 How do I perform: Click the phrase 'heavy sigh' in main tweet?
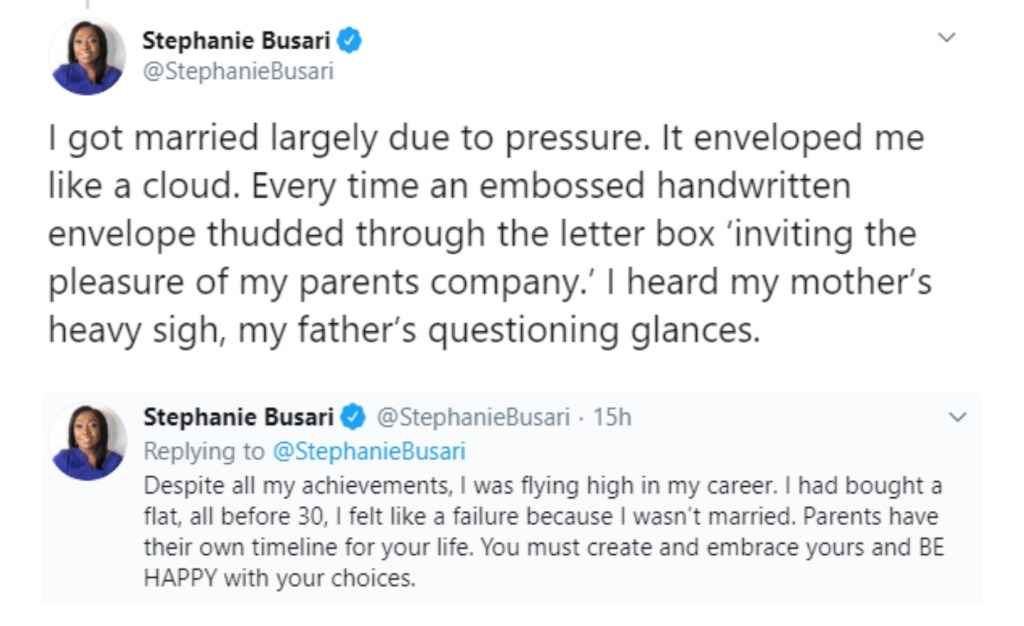pyautogui.click(x=136, y=330)
